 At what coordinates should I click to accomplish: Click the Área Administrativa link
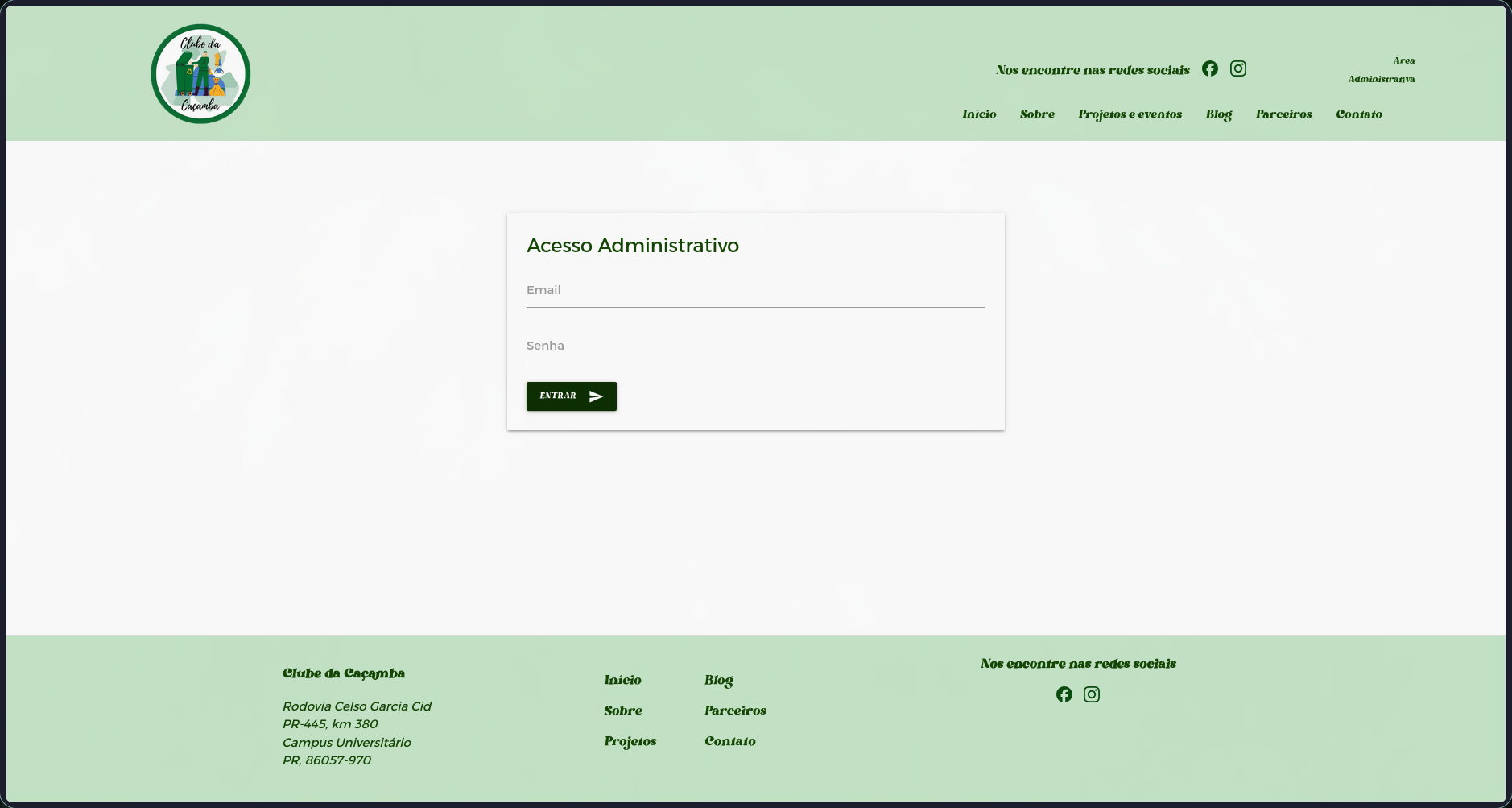point(1382,70)
